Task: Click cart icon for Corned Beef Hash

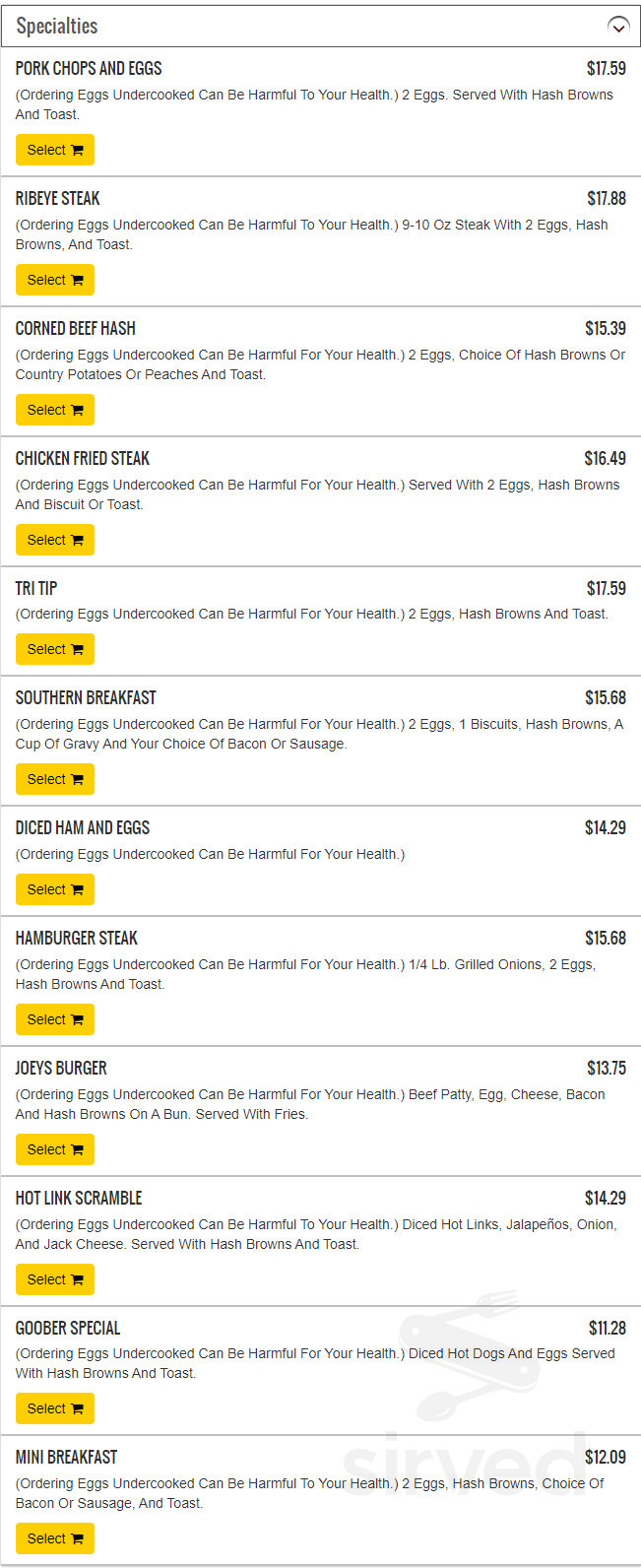Action: [77, 411]
